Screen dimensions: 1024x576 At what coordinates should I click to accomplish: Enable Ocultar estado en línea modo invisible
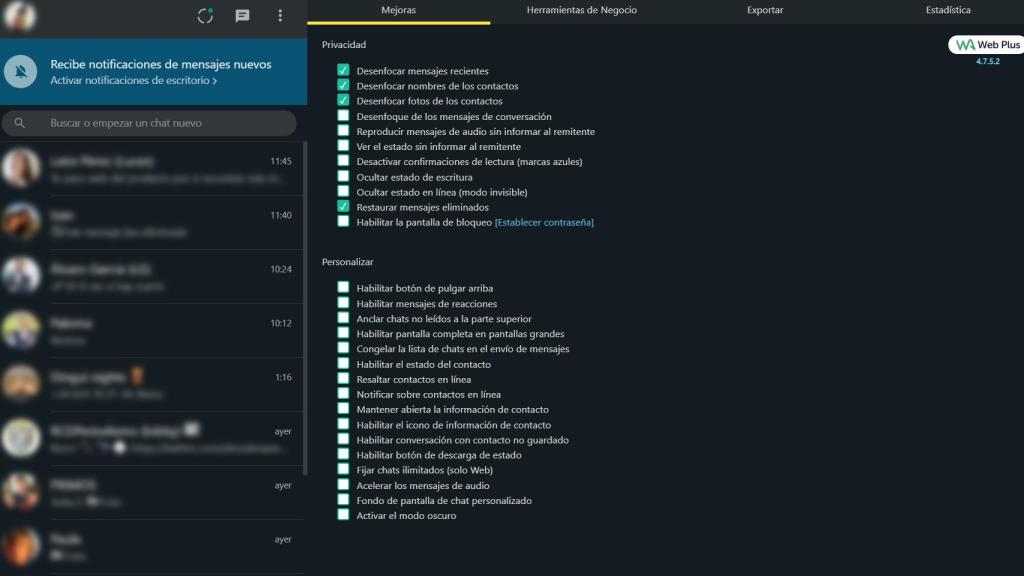point(344,191)
